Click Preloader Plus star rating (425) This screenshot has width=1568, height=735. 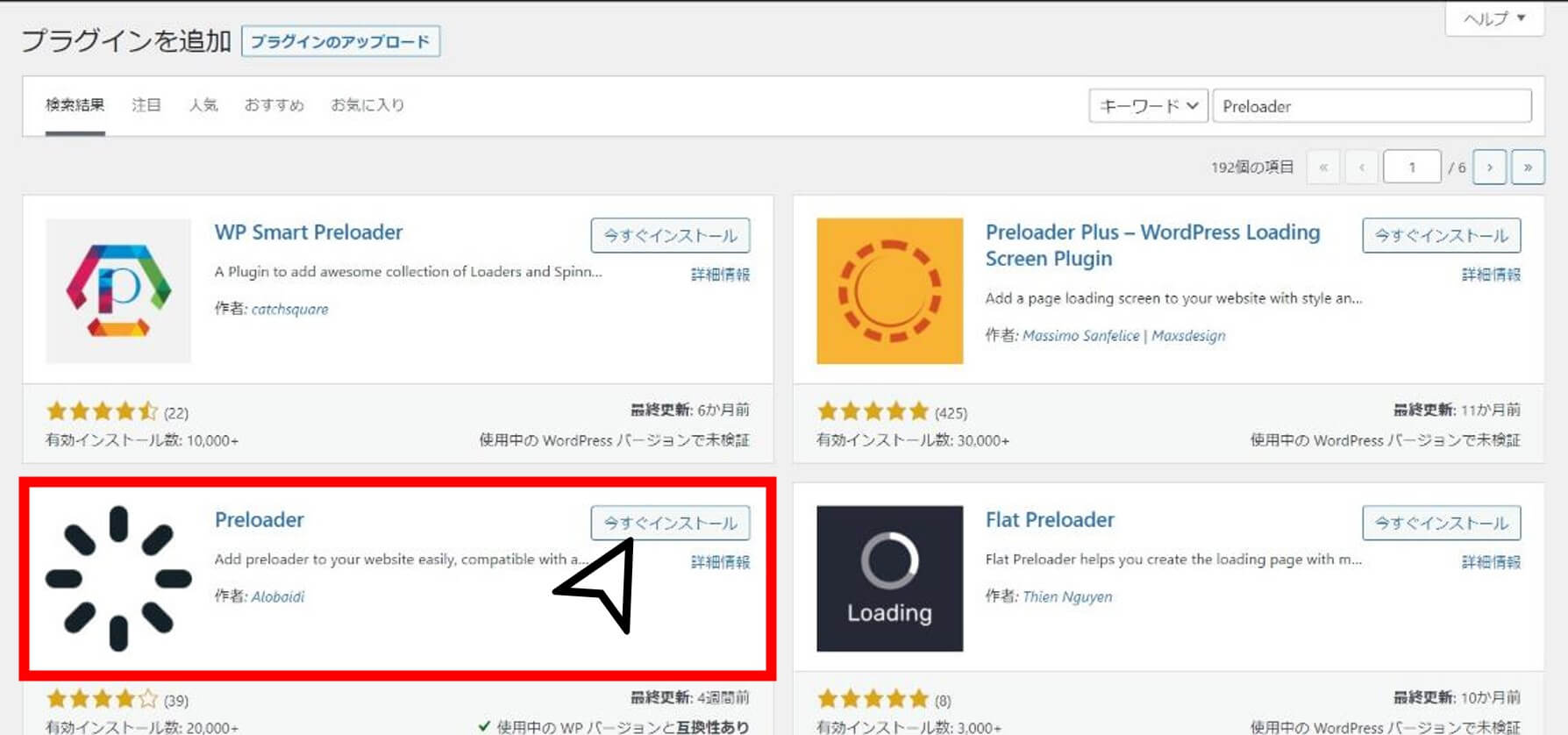click(x=892, y=411)
